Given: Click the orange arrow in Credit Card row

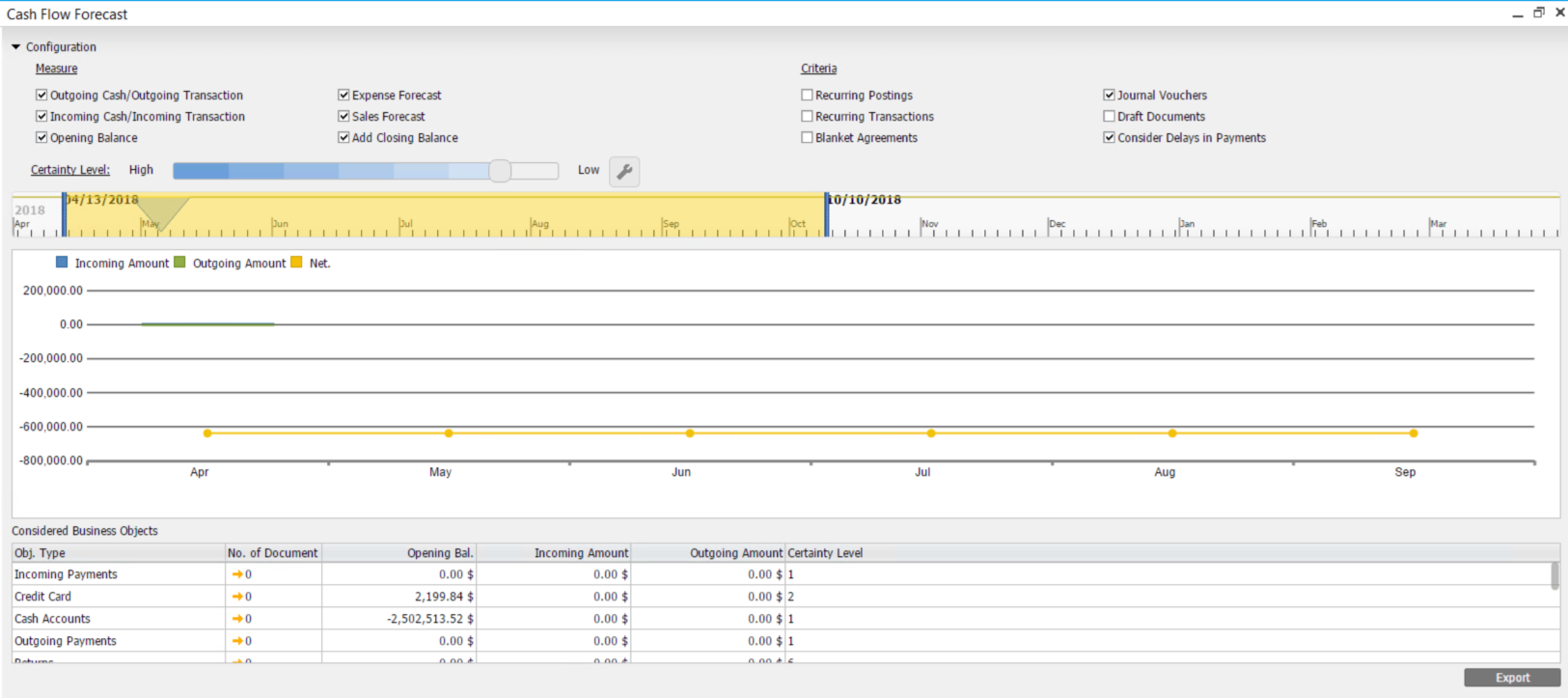Looking at the screenshot, I should pos(237,597).
